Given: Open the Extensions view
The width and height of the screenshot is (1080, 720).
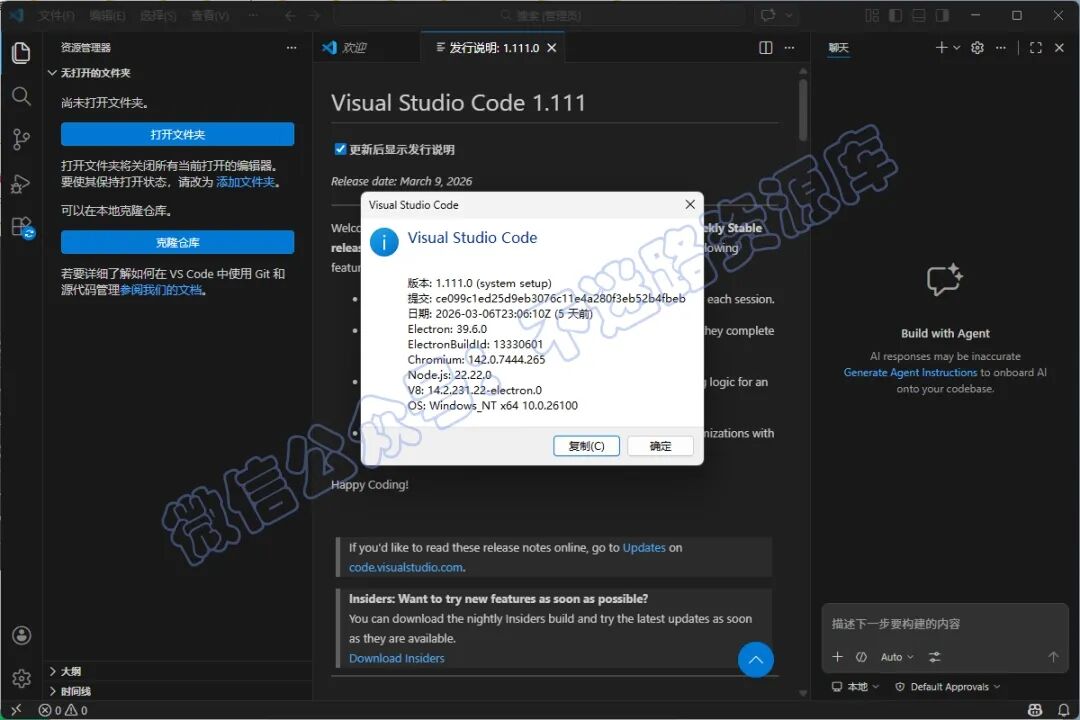Looking at the screenshot, I should [x=22, y=227].
